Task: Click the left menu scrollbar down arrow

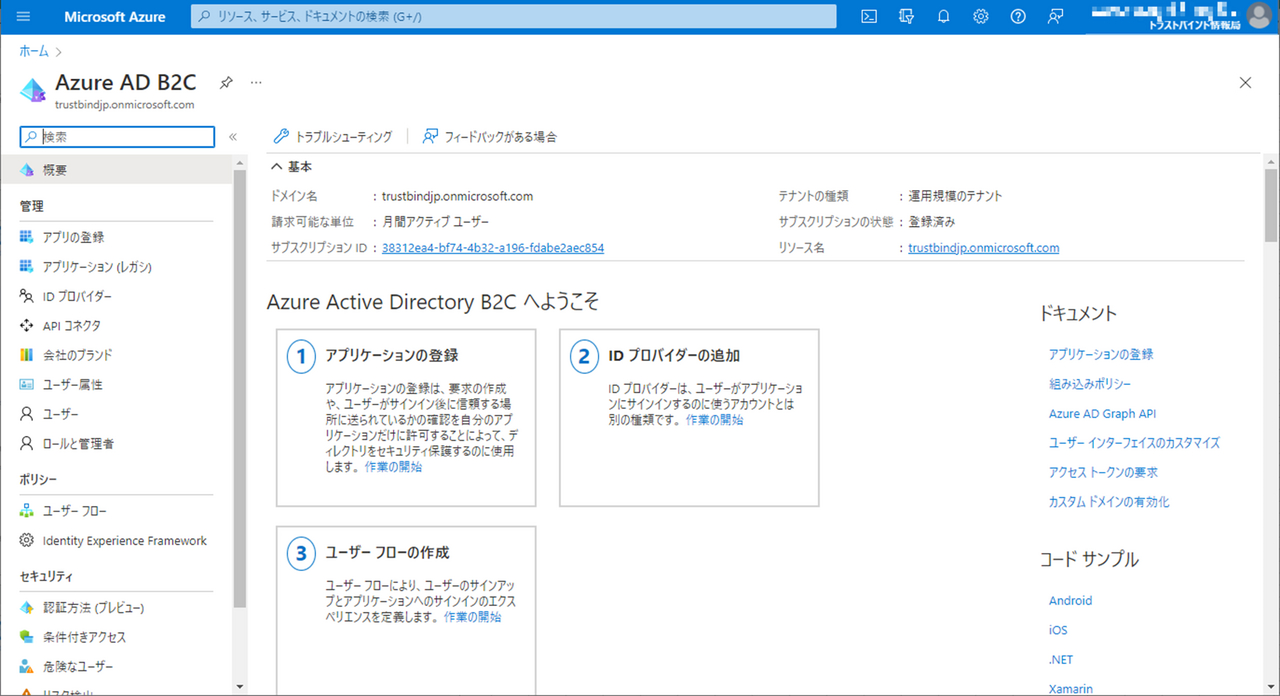Action: [x=238, y=687]
